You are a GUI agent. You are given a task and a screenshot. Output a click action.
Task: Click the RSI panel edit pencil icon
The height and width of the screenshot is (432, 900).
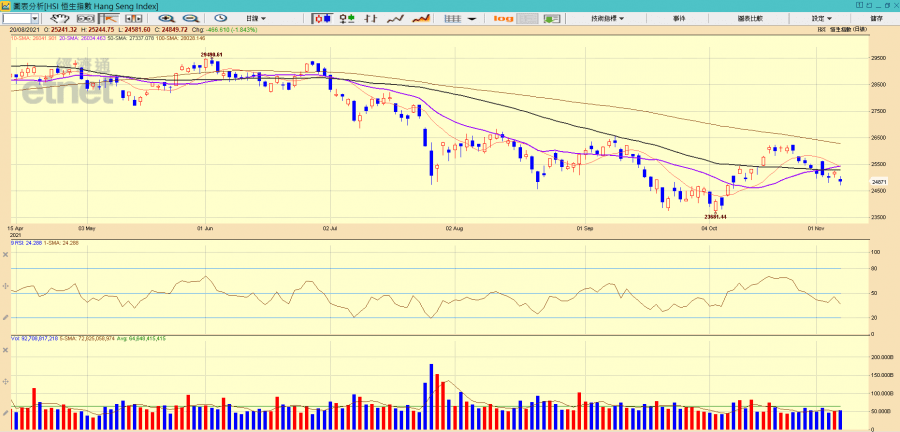(x=6, y=317)
